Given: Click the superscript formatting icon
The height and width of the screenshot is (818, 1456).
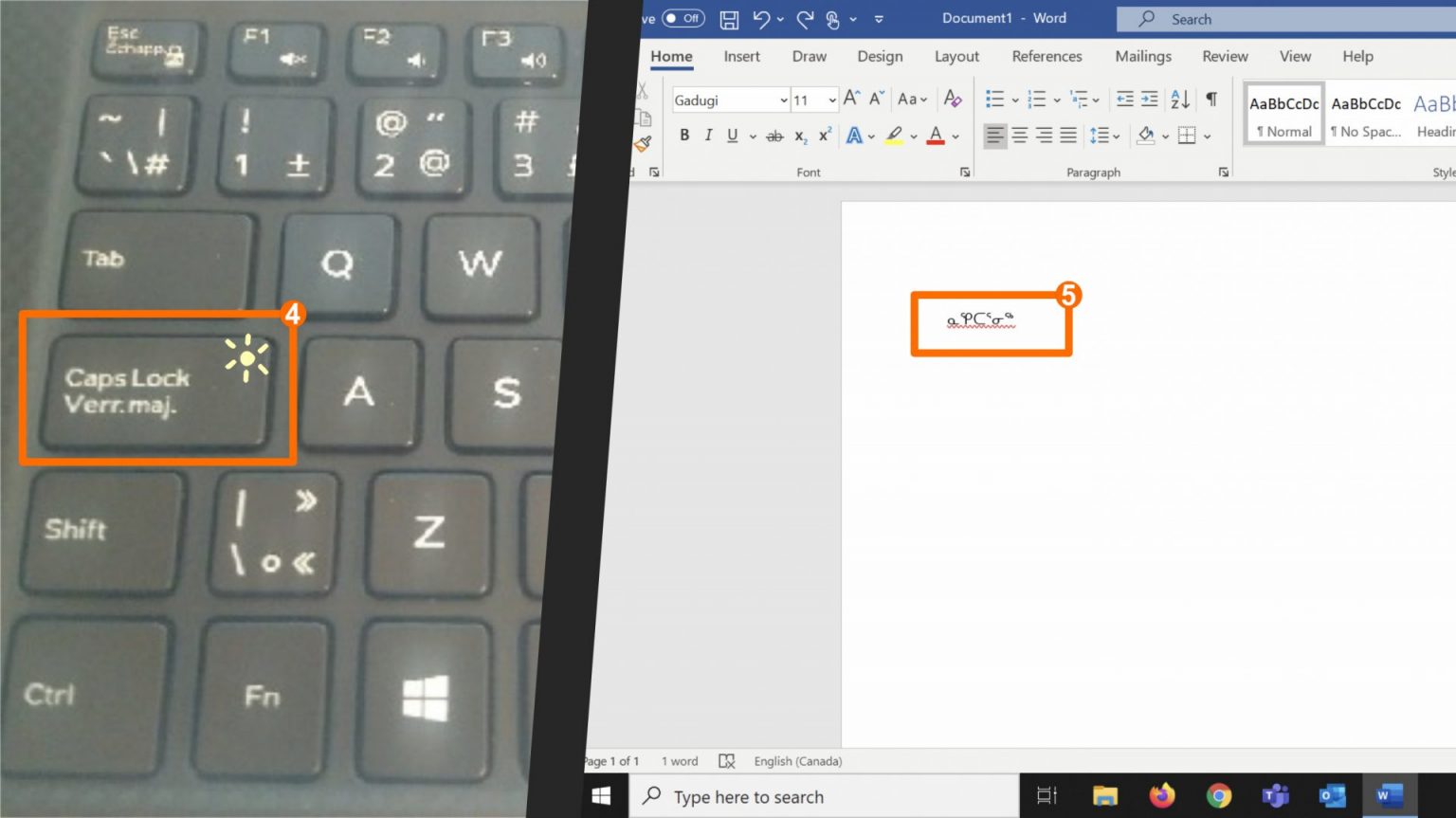Looking at the screenshot, I should tap(823, 136).
